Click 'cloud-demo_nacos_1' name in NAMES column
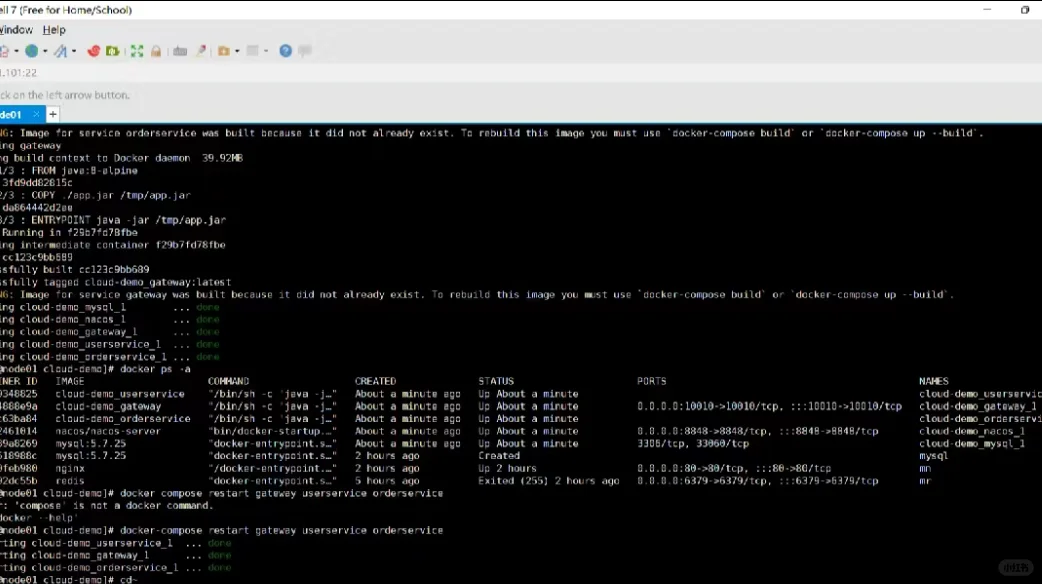 (972, 431)
